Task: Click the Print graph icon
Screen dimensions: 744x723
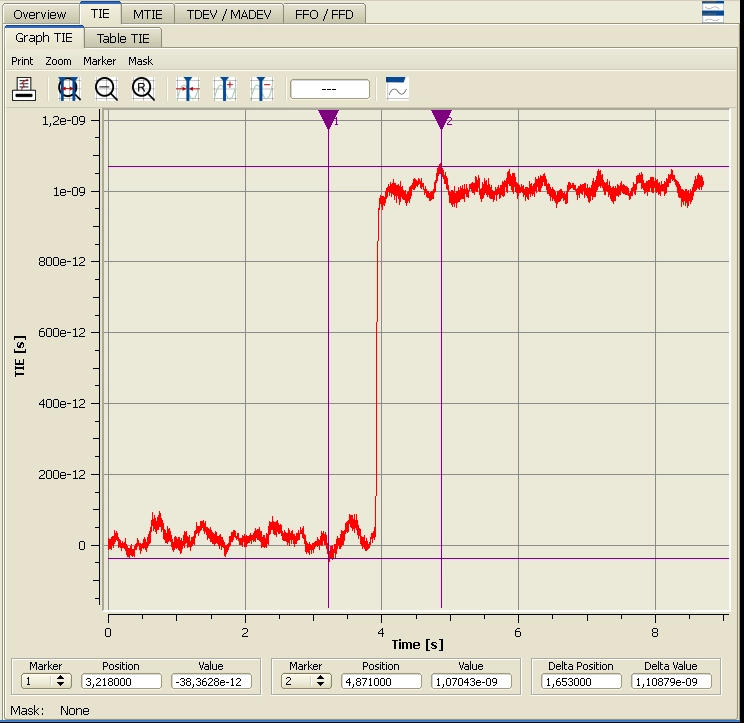Action: tap(24, 89)
